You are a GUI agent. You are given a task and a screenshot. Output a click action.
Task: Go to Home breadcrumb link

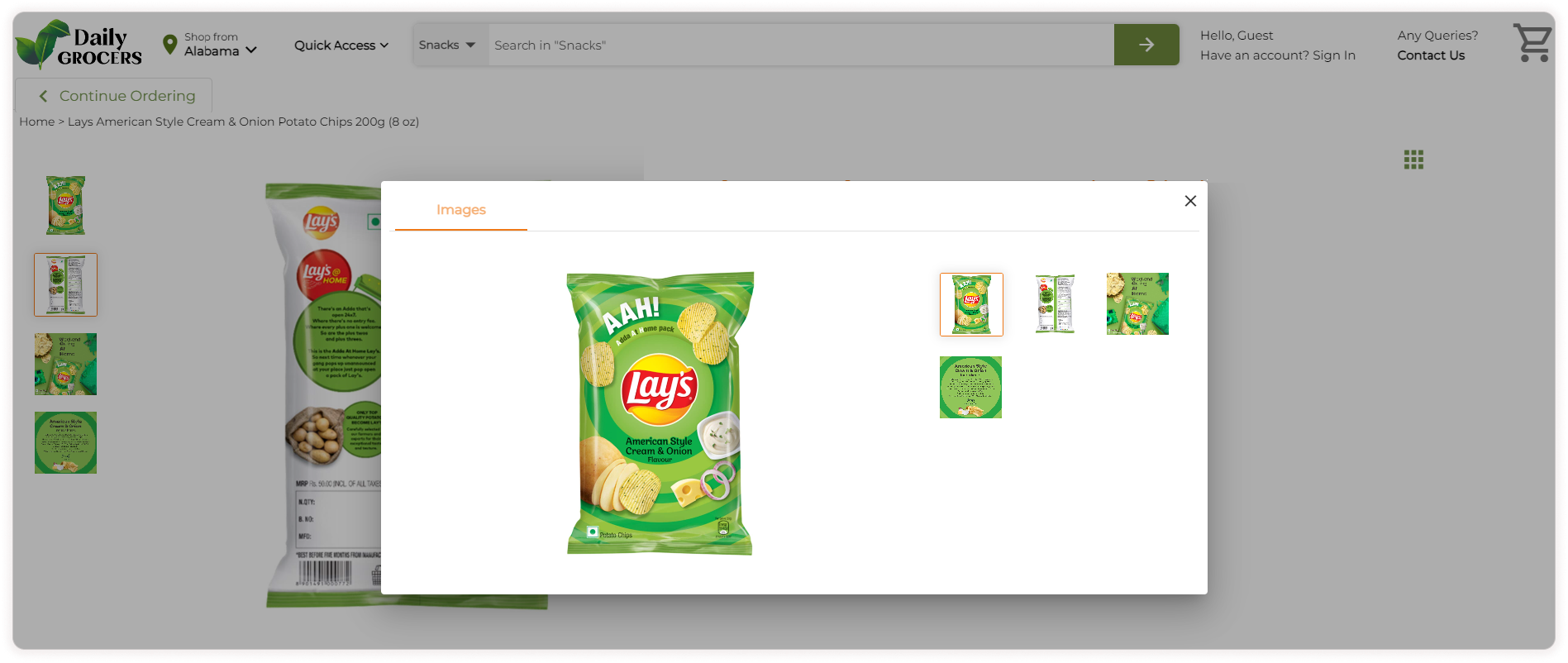[37, 122]
